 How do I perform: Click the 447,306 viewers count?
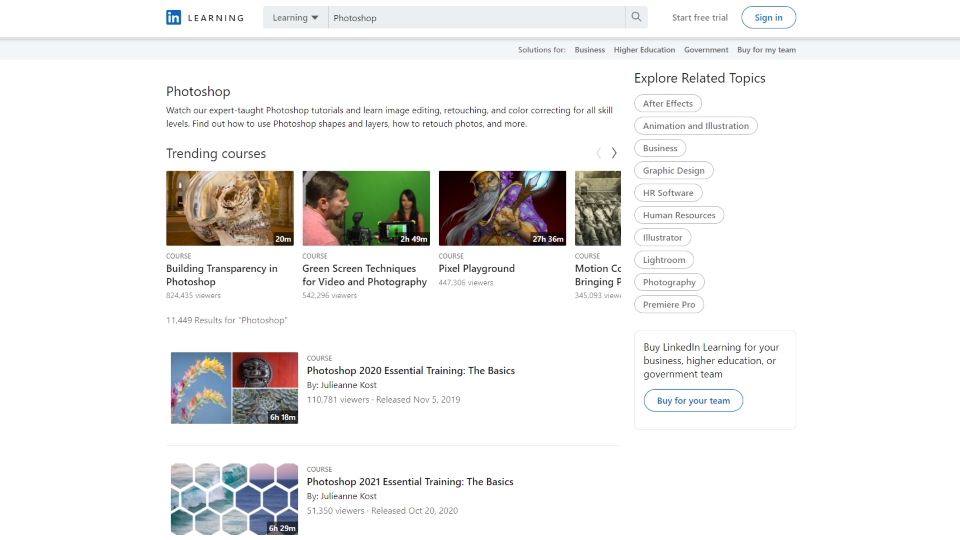click(x=466, y=282)
